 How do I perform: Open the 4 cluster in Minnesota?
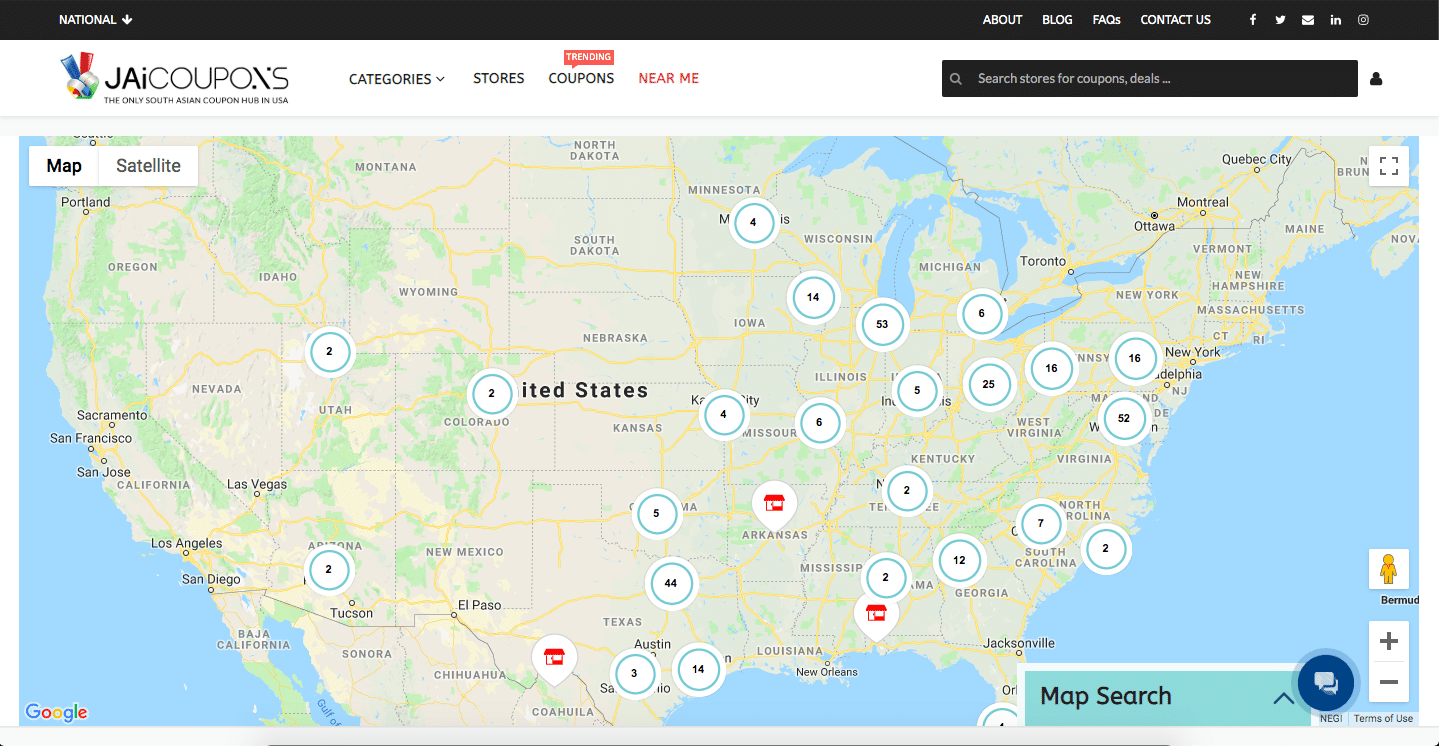pyautogui.click(x=753, y=223)
